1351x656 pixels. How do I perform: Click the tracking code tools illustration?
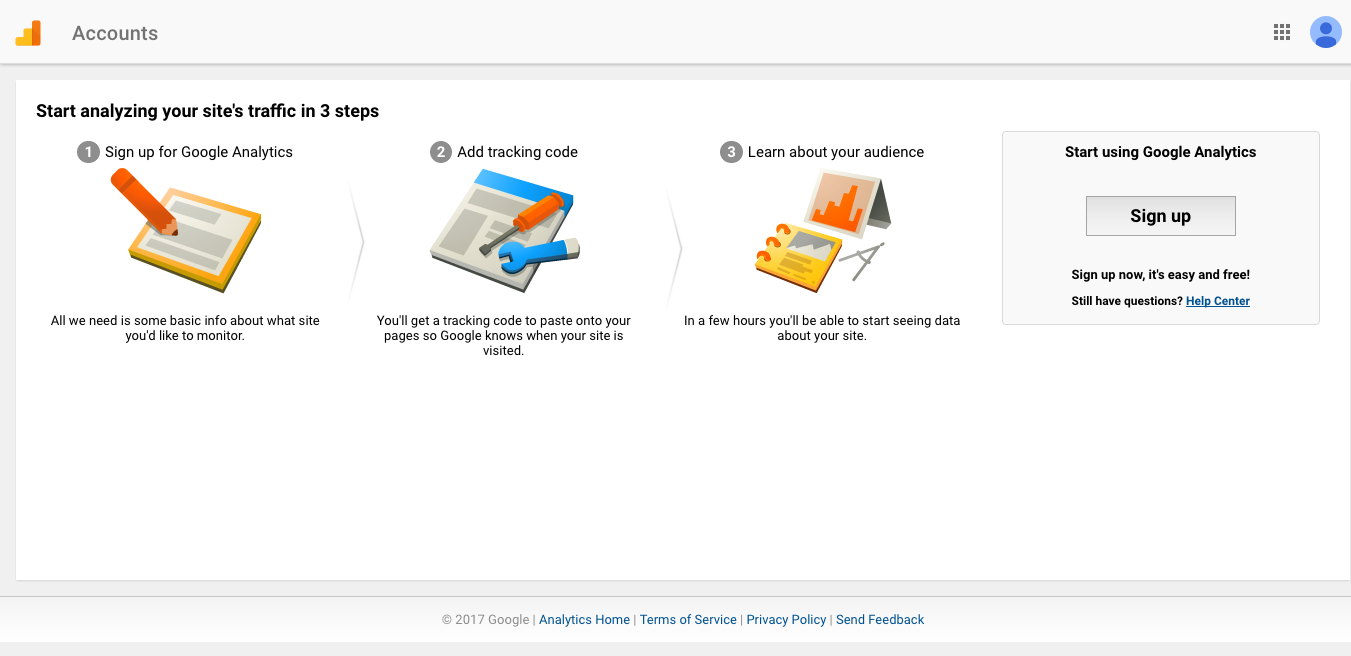point(506,232)
